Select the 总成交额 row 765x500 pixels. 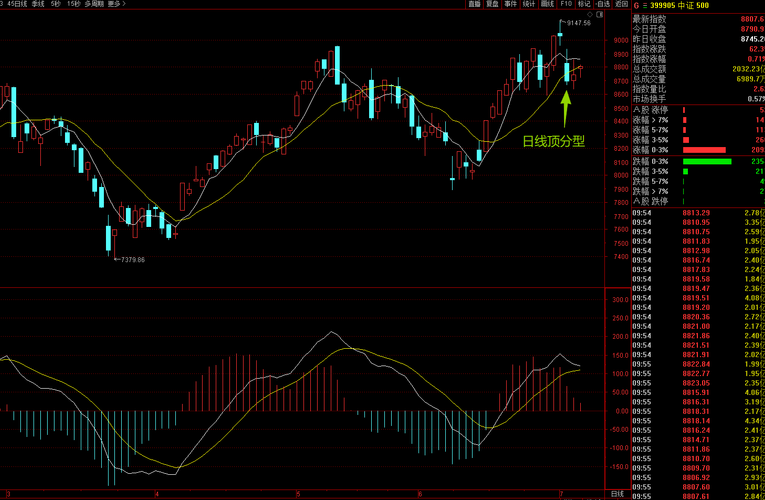point(698,69)
